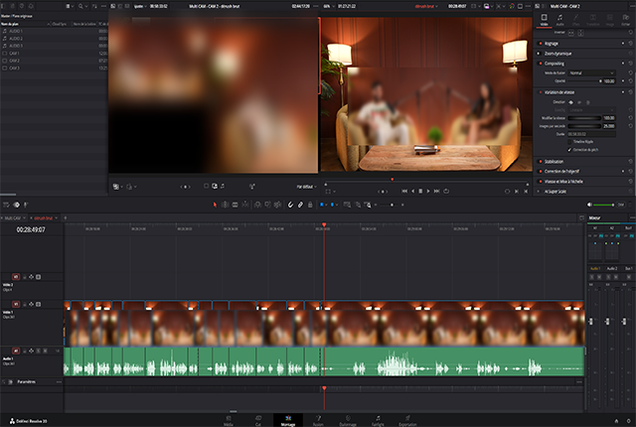Viewport: 636px width, 427px height.
Task: Open the Audio tab in the inspector
Action: click(559, 20)
